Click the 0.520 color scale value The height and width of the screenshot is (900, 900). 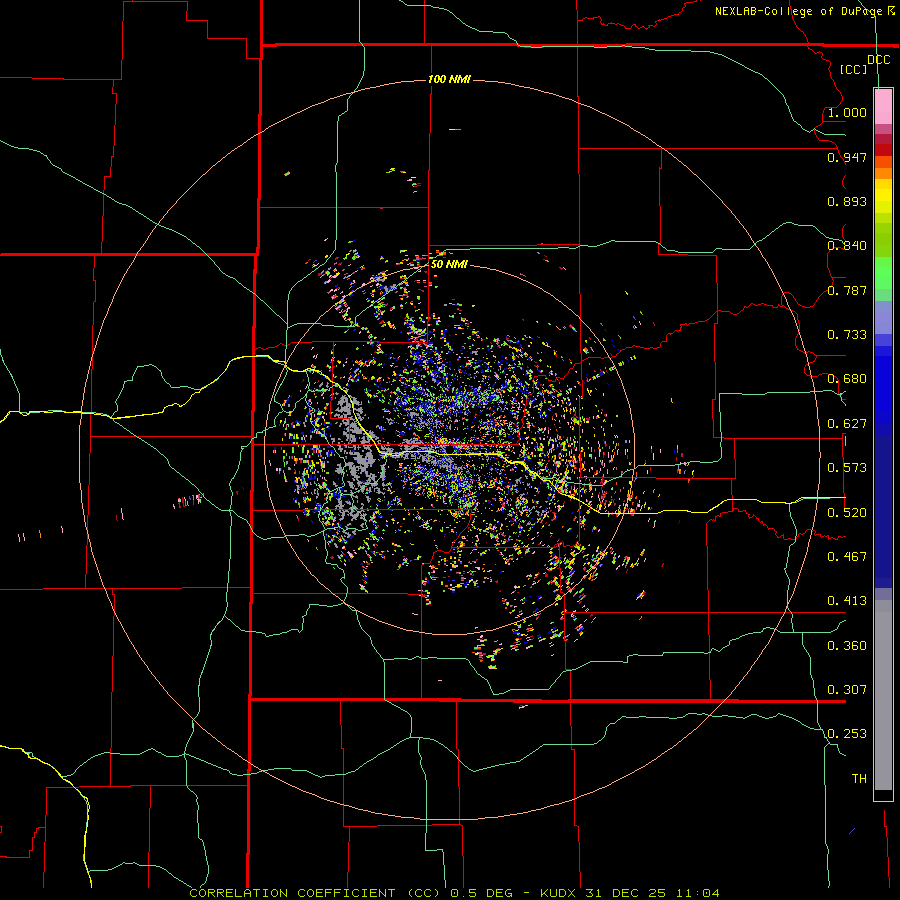[x=847, y=513]
